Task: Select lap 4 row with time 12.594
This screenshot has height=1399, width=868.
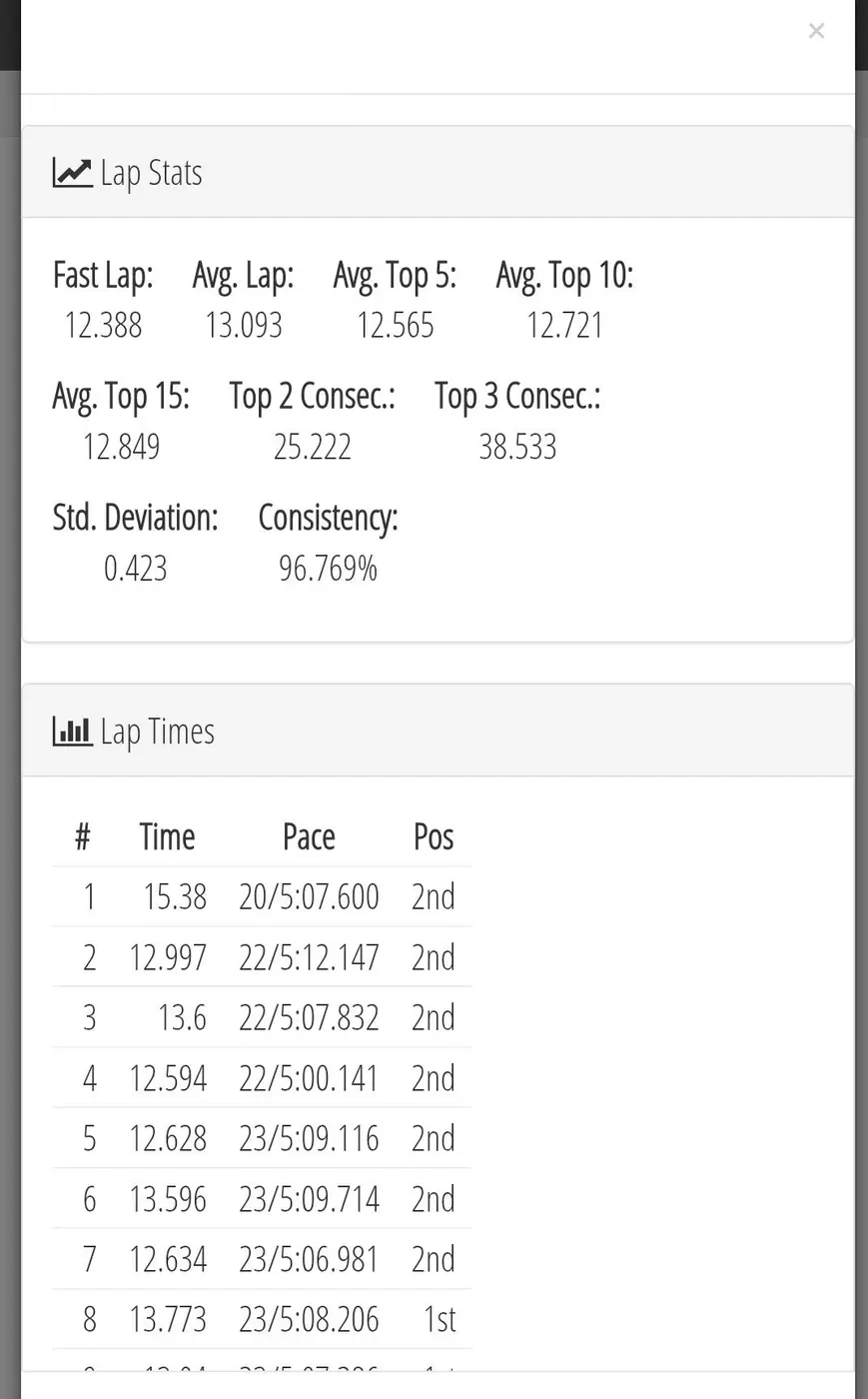Action: pos(262,1077)
